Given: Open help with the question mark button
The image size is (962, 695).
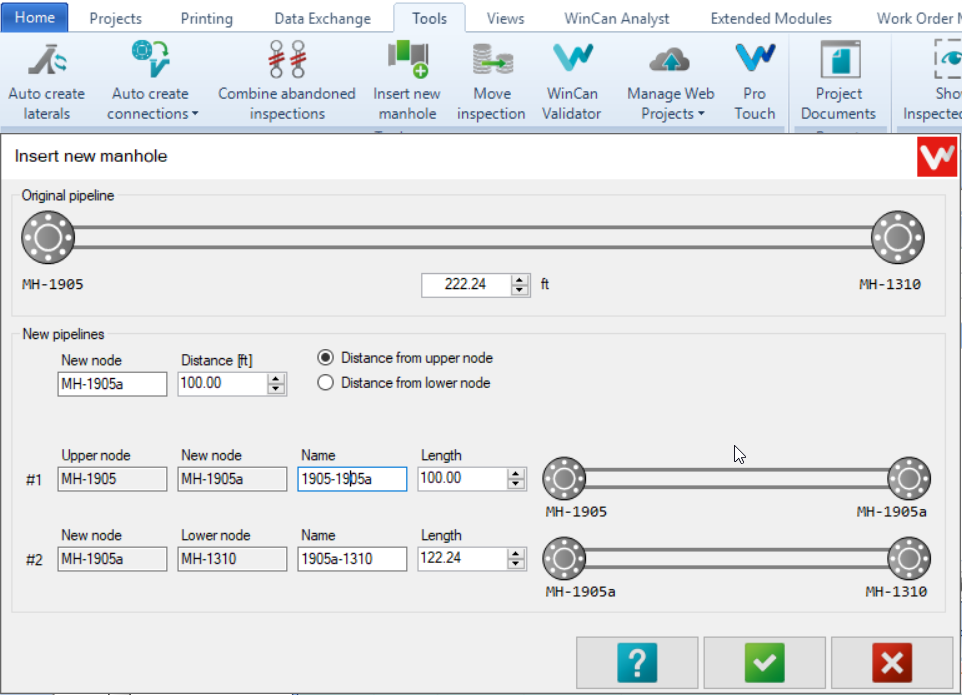Looking at the screenshot, I should 637,662.
